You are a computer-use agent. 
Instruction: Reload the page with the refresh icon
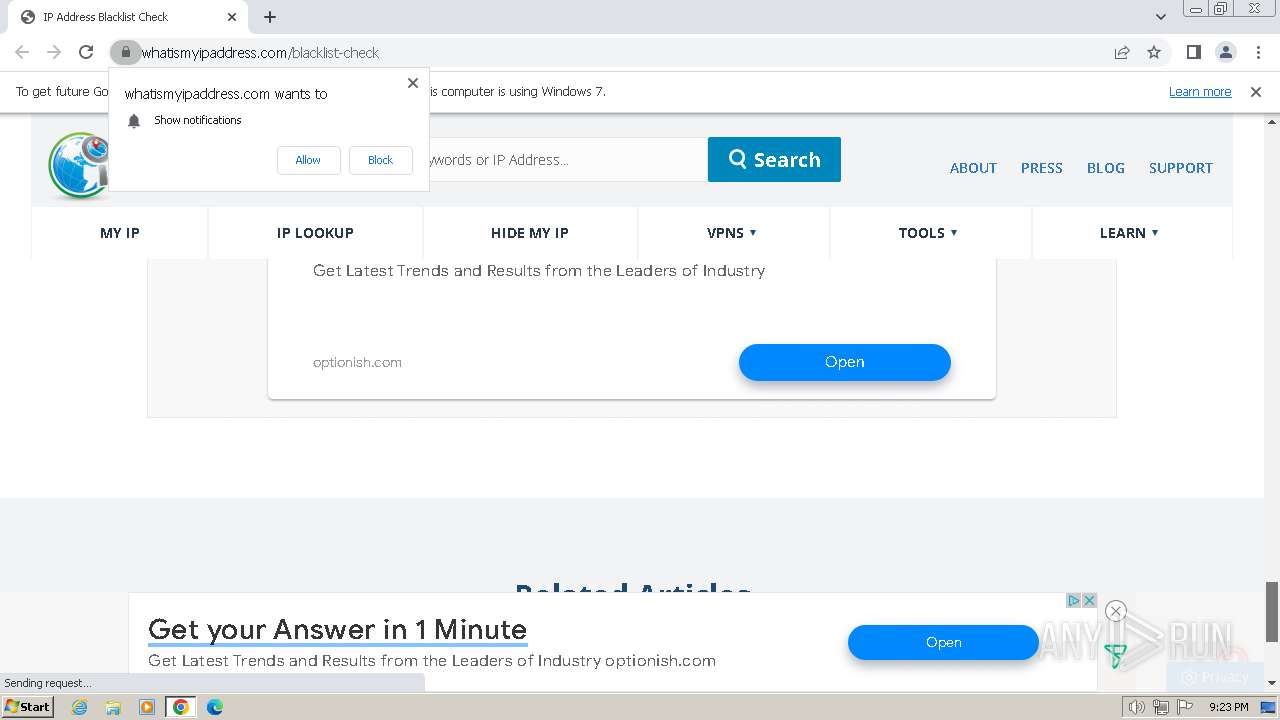[x=86, y=52]
